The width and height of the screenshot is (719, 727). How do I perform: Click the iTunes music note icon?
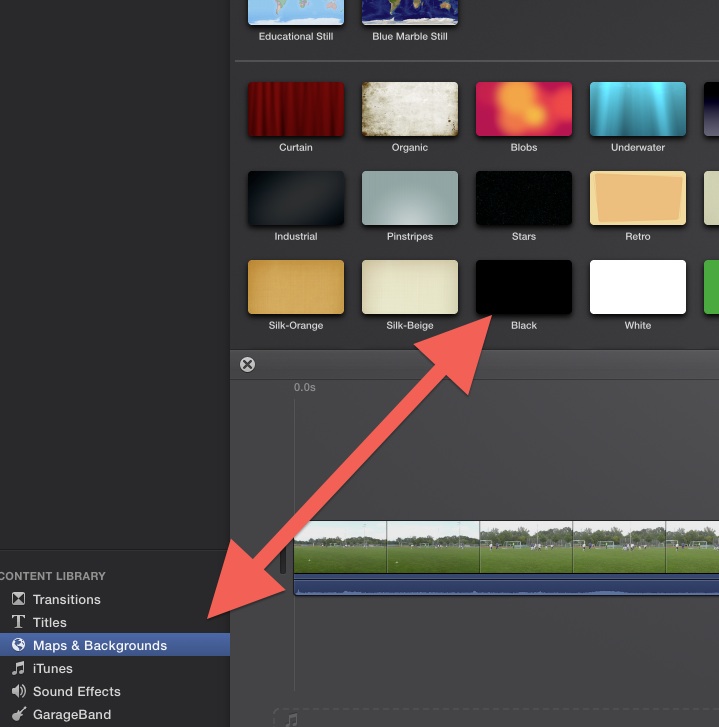[x=19, y=668]
